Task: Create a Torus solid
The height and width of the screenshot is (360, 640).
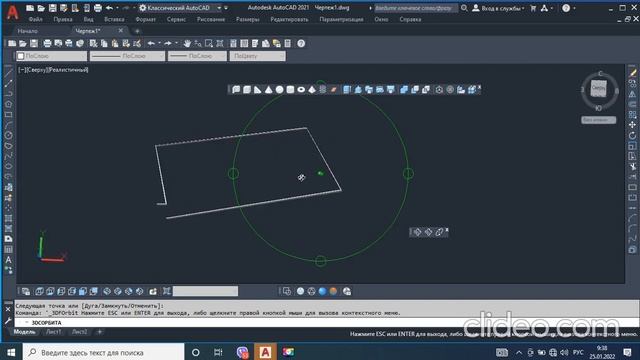Action: click(x=301, y=89)
